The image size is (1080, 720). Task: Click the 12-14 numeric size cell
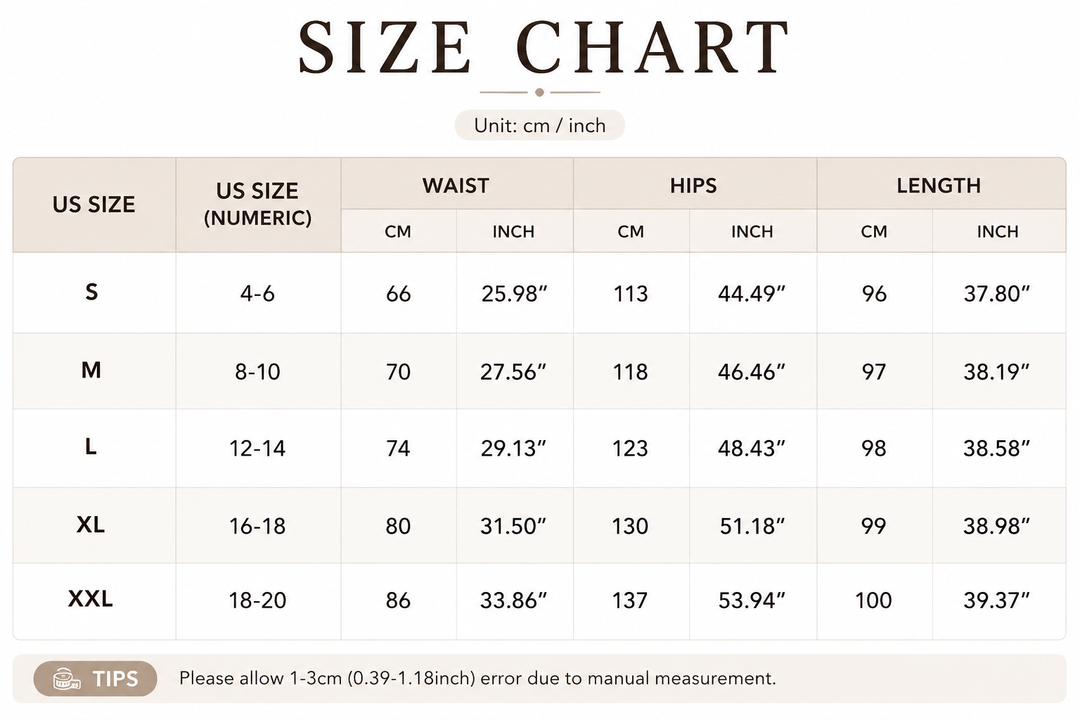257,449
